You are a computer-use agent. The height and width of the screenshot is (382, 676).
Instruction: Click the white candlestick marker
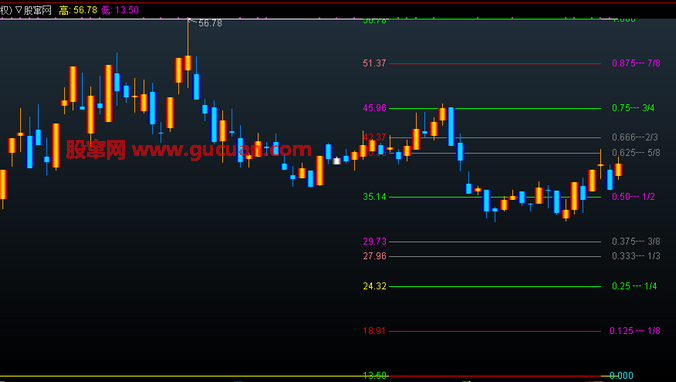337,161
